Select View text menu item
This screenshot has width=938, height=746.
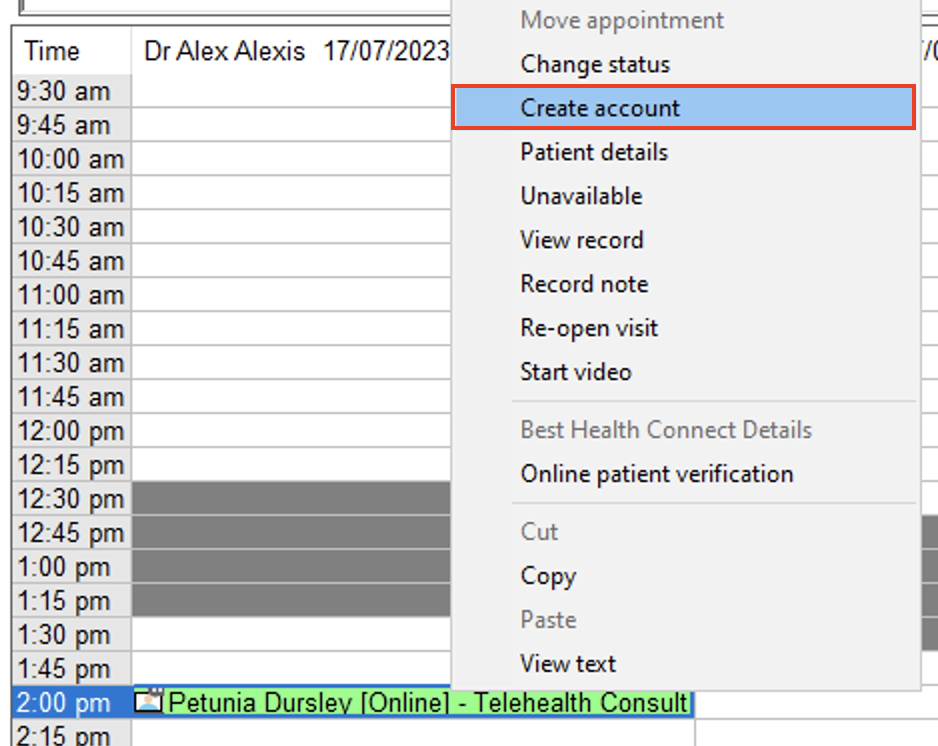pos(568,664)
